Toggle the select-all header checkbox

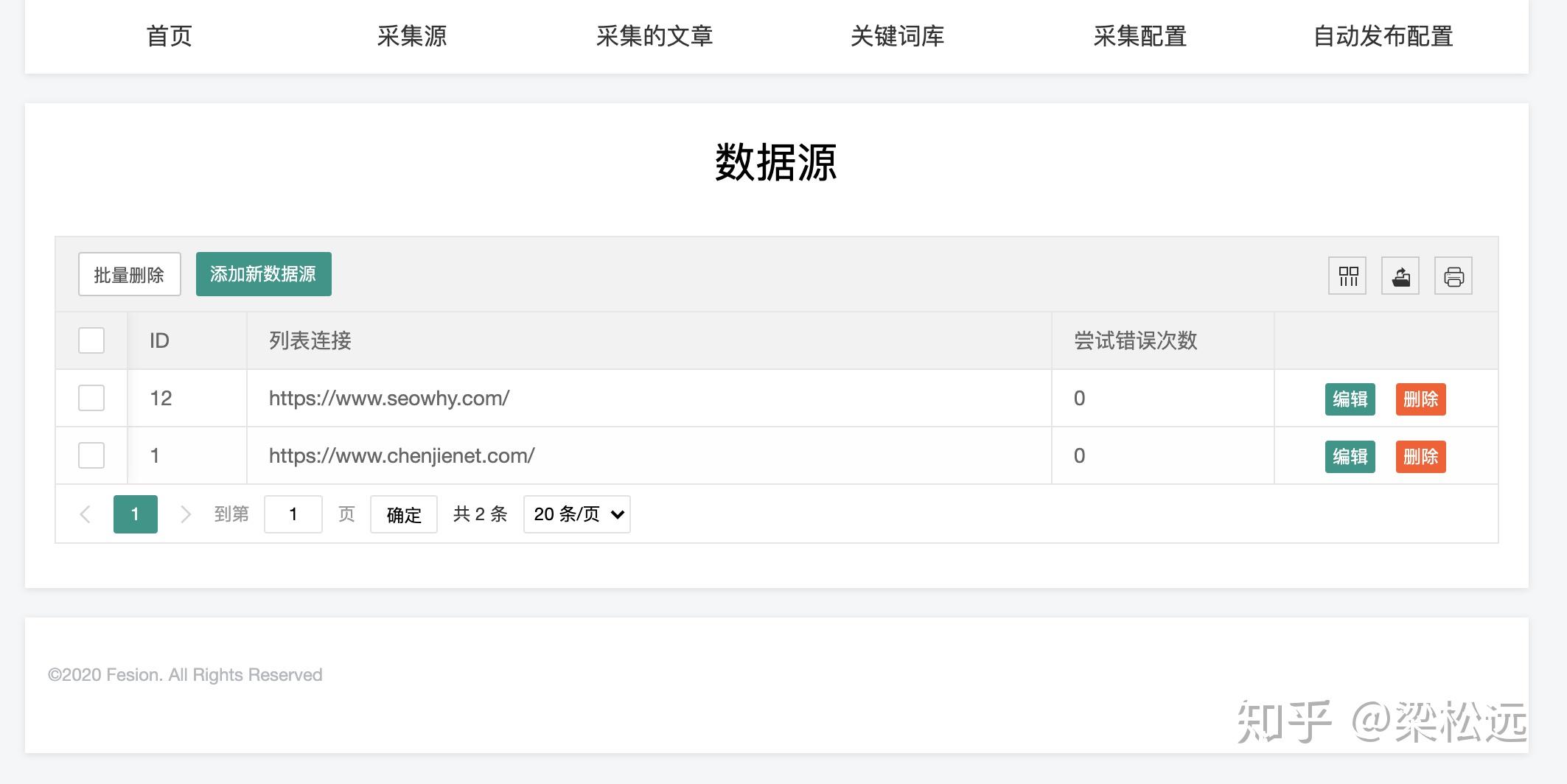click(x=91, y=340)
